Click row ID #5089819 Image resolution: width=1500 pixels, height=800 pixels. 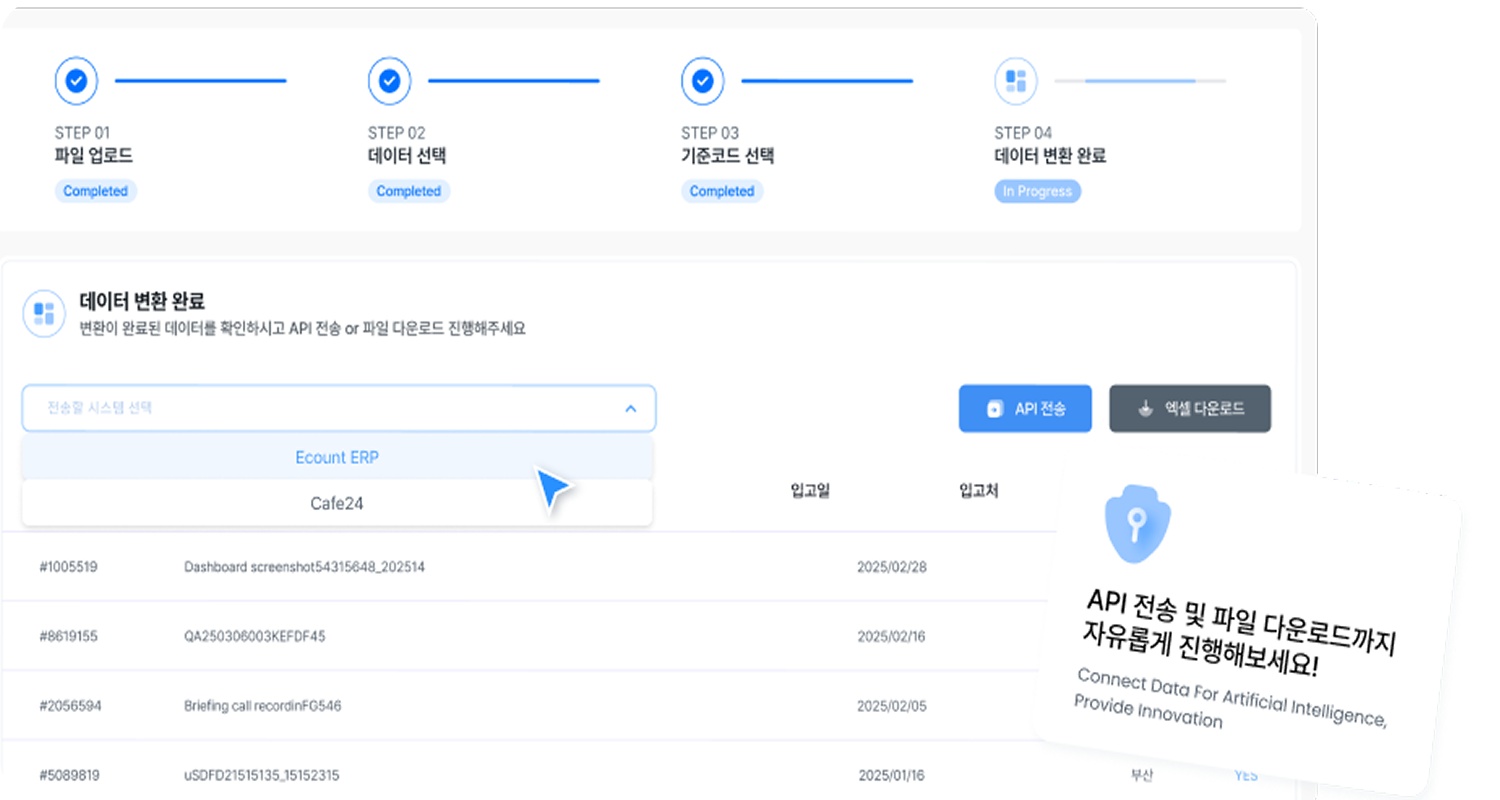coord(69,775)
